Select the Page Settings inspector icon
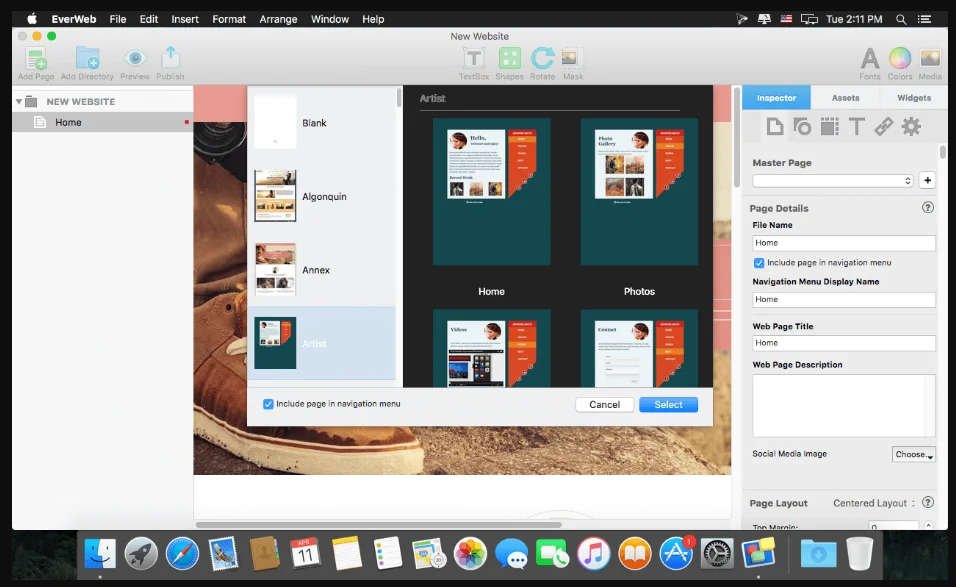 tap(774, 127)
